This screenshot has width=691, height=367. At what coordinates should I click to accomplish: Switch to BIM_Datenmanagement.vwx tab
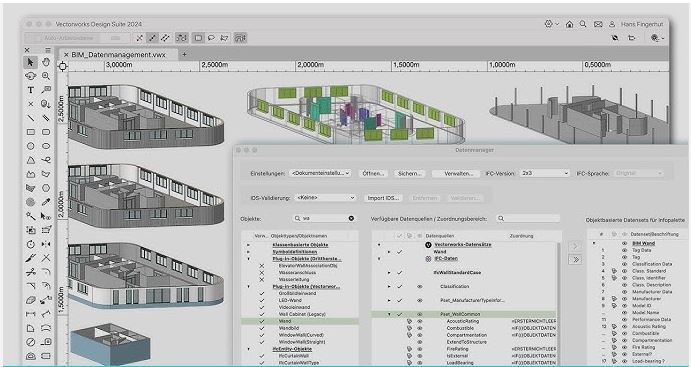click(x=119, y=55)
